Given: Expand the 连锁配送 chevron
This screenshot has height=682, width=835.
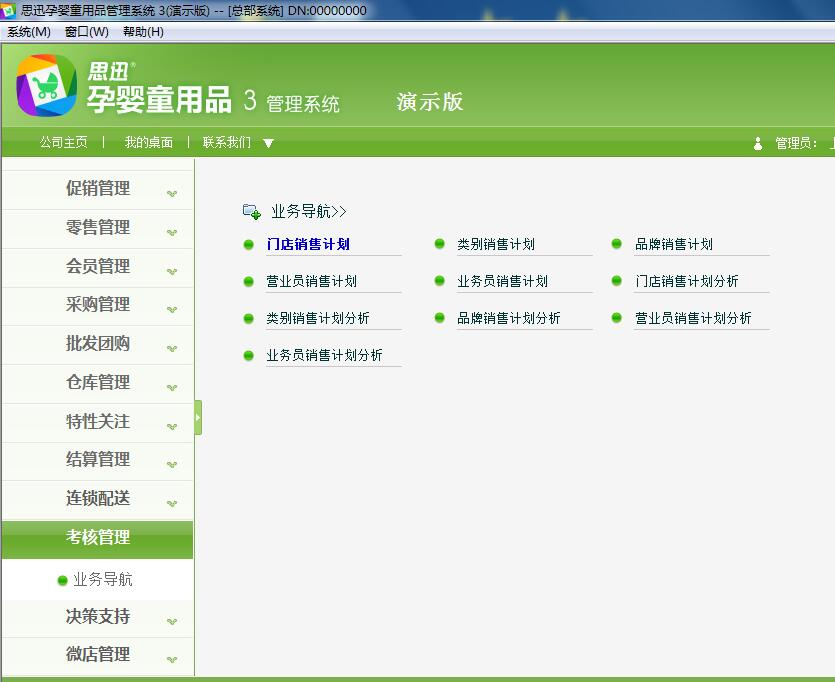Looking at the screenshot, I should tap(171, 503).
